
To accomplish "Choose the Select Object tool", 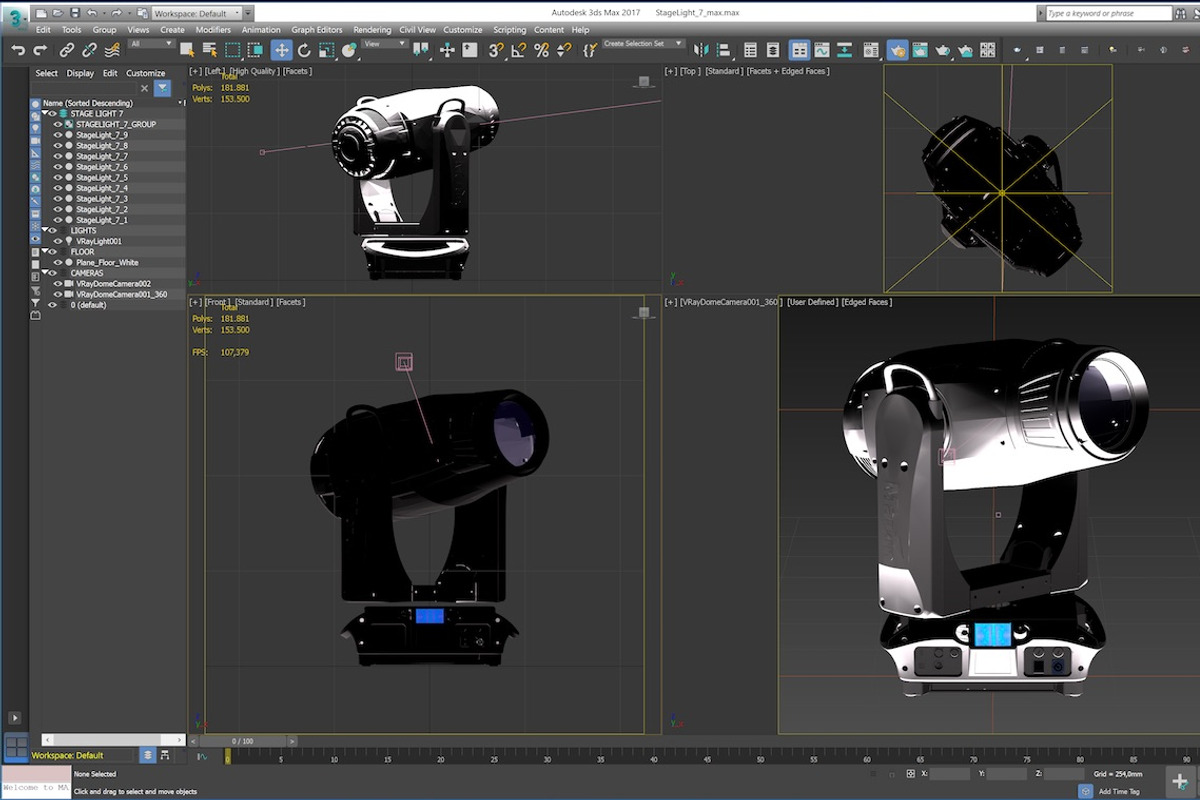I will [x=187, y=50].
